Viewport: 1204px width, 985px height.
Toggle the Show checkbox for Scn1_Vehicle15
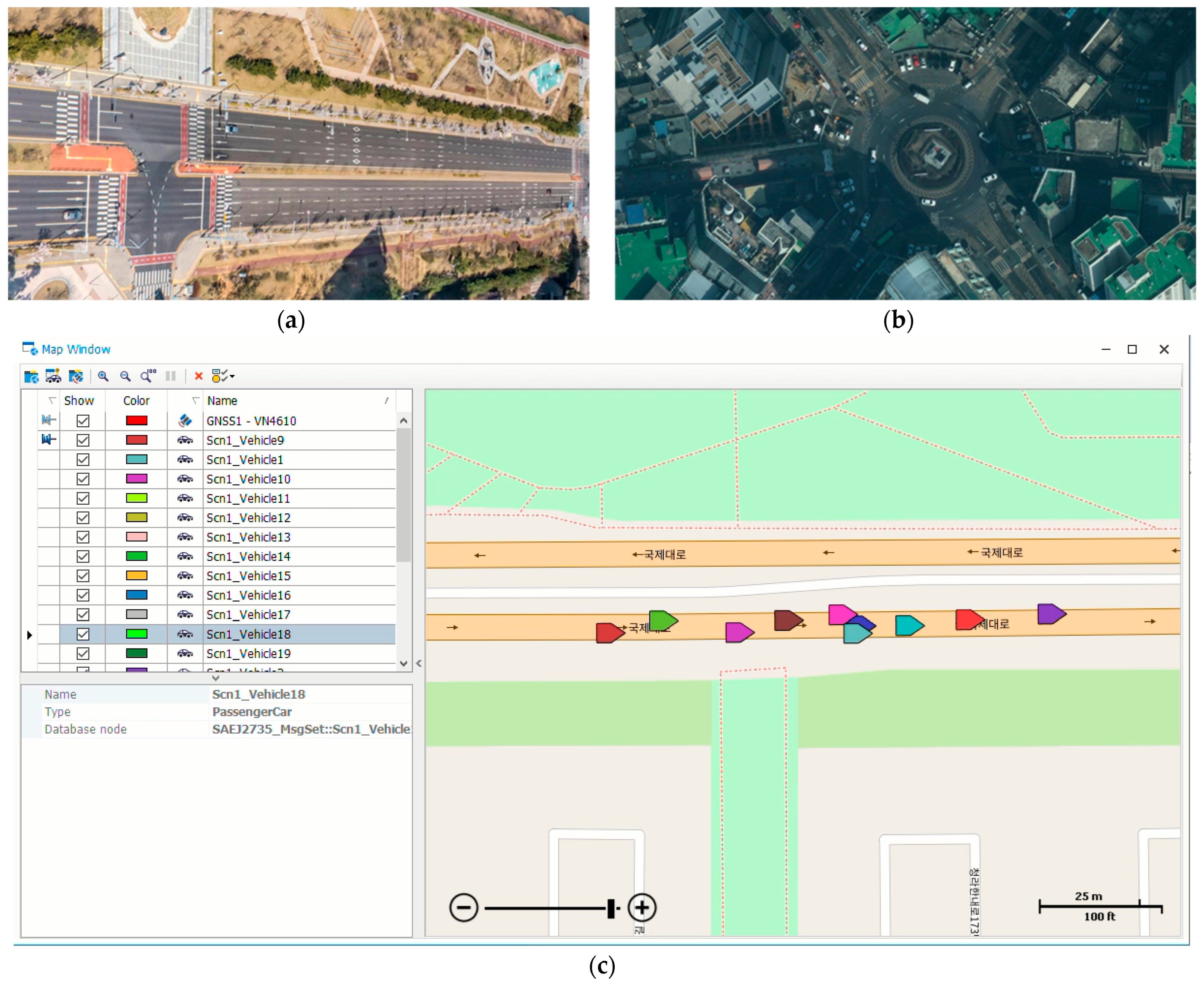pos(83,576)
